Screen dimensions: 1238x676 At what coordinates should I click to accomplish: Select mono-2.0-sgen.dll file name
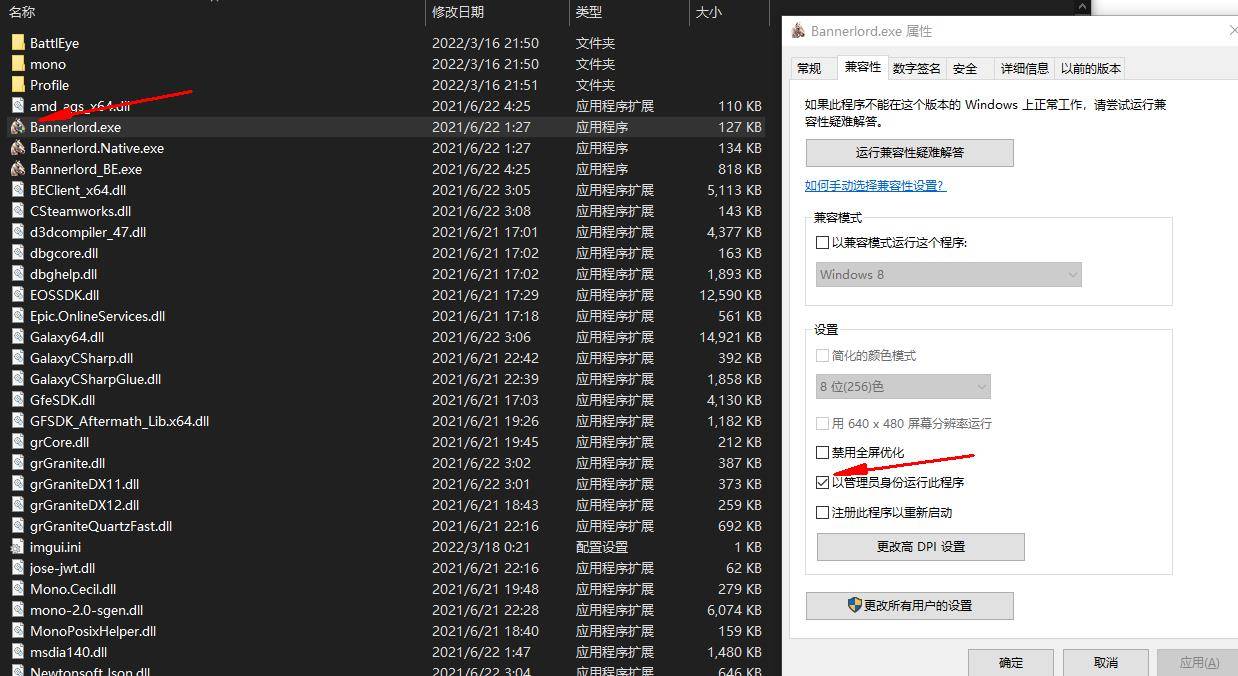click(x=86, y=610)
